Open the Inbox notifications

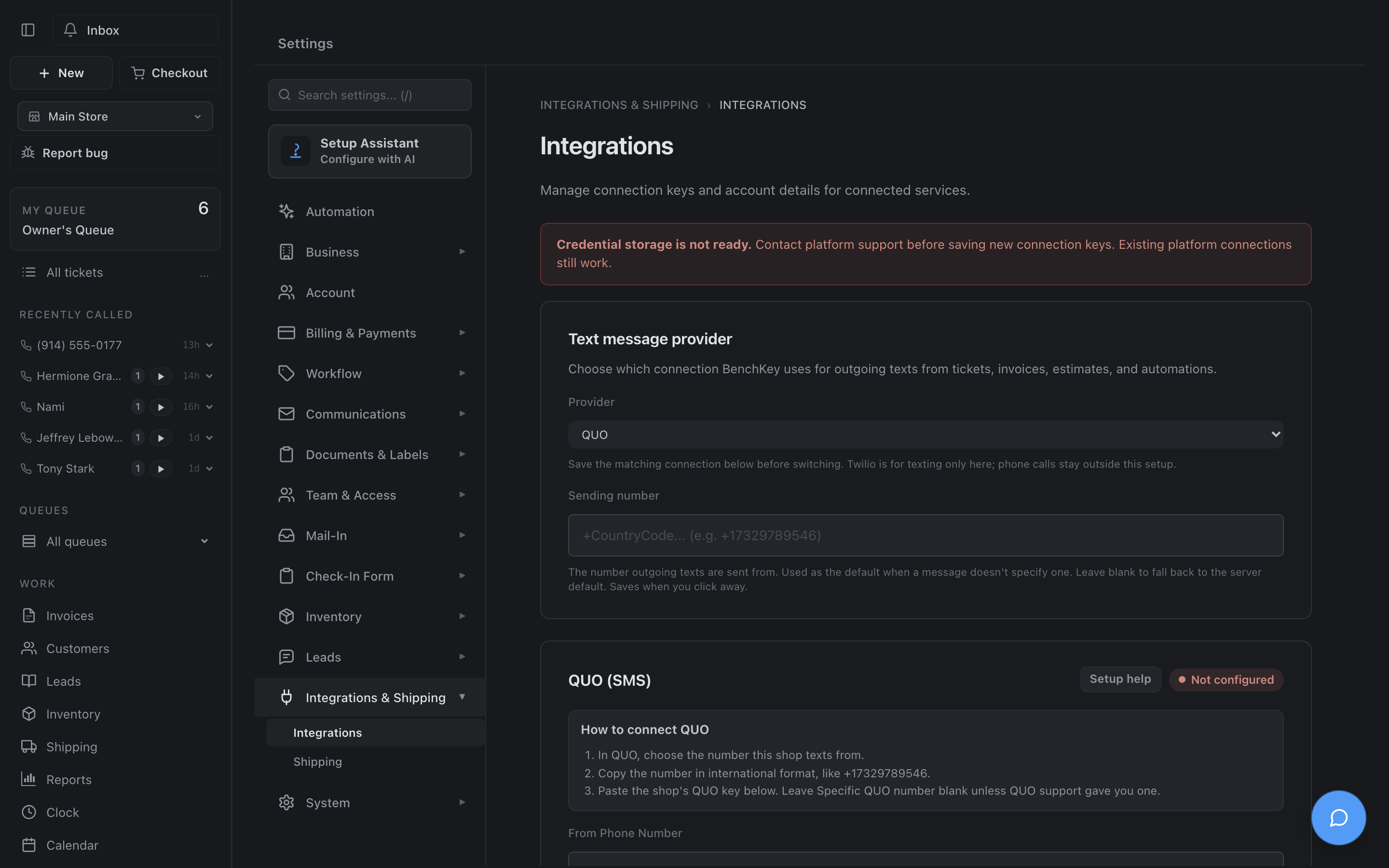(x=136, y=30)
